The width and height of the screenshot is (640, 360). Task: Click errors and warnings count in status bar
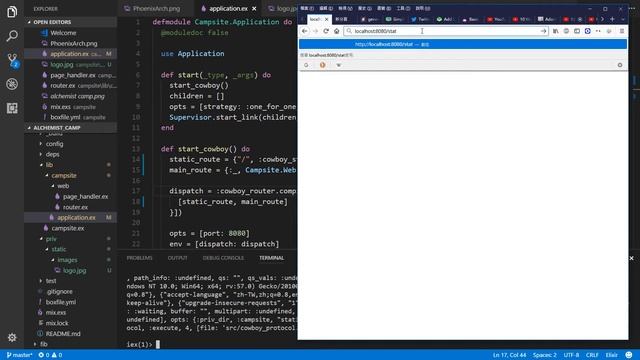(50, 355)
